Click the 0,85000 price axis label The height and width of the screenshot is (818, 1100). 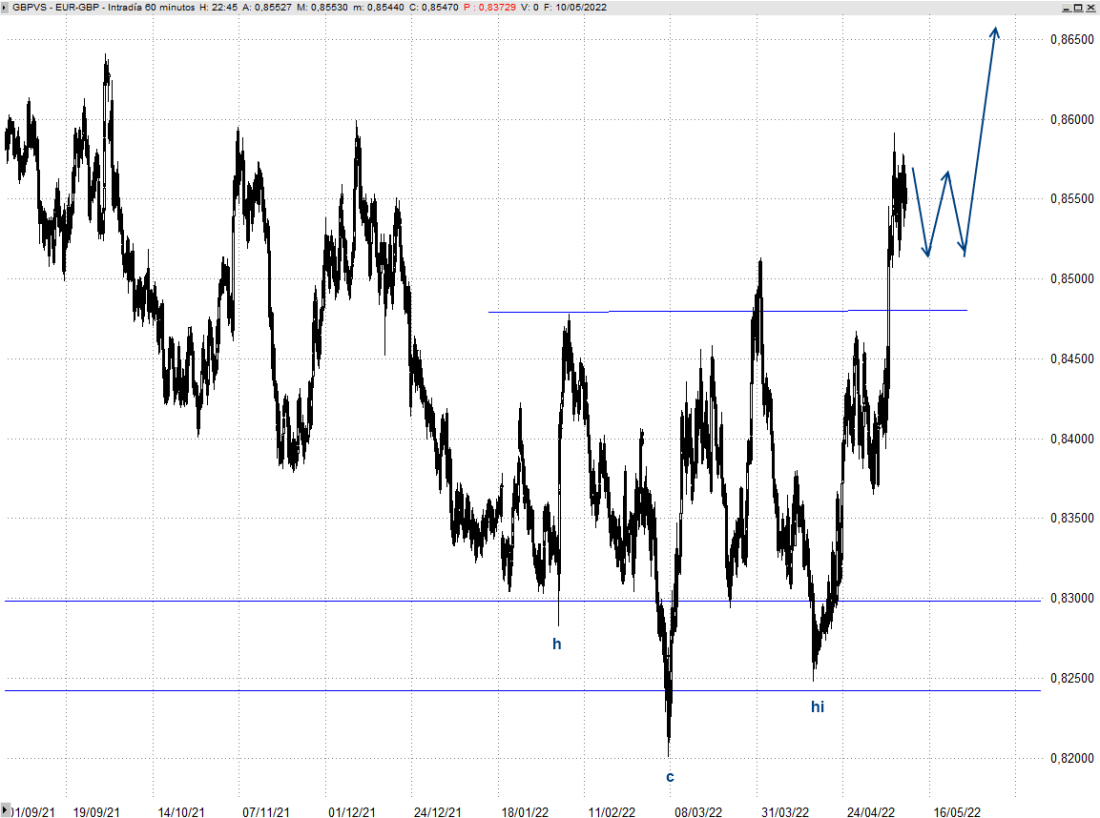[1068, 278]
